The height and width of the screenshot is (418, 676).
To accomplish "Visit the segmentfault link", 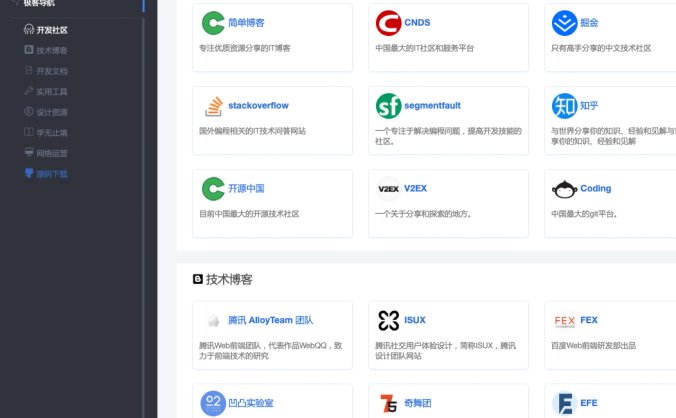I will coord(432,106).
